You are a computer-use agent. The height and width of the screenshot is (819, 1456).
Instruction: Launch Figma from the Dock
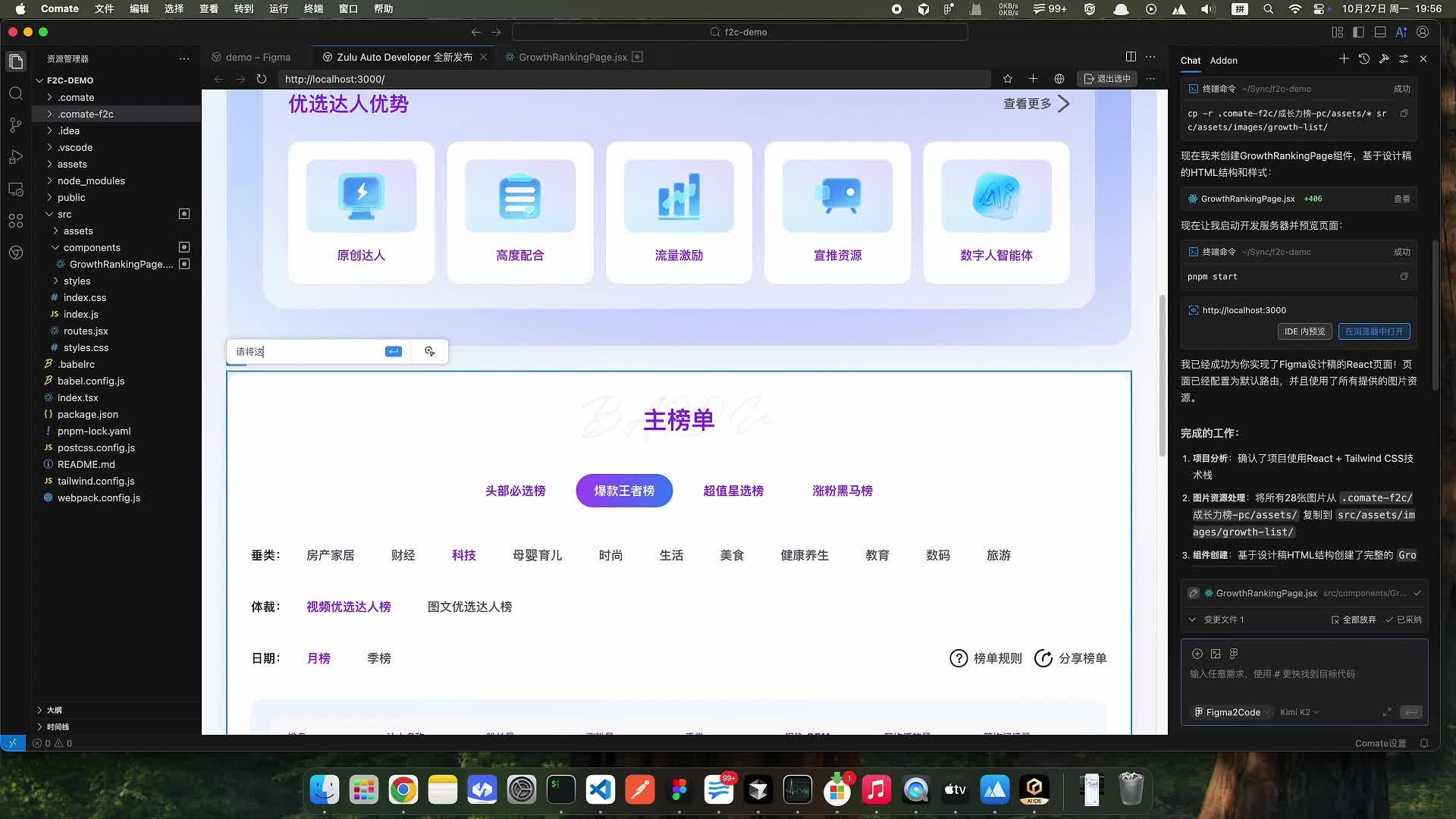click(x=679, y=790)
